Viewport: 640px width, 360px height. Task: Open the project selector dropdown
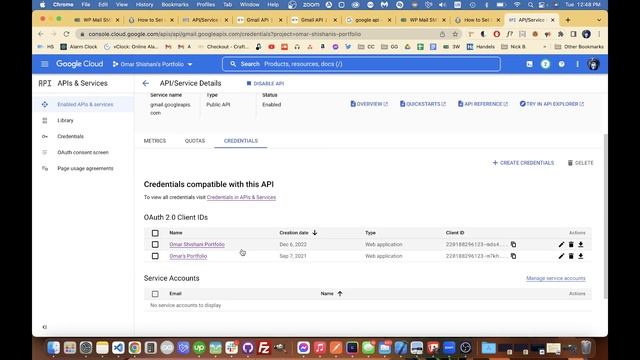click(x=152, y=64)
